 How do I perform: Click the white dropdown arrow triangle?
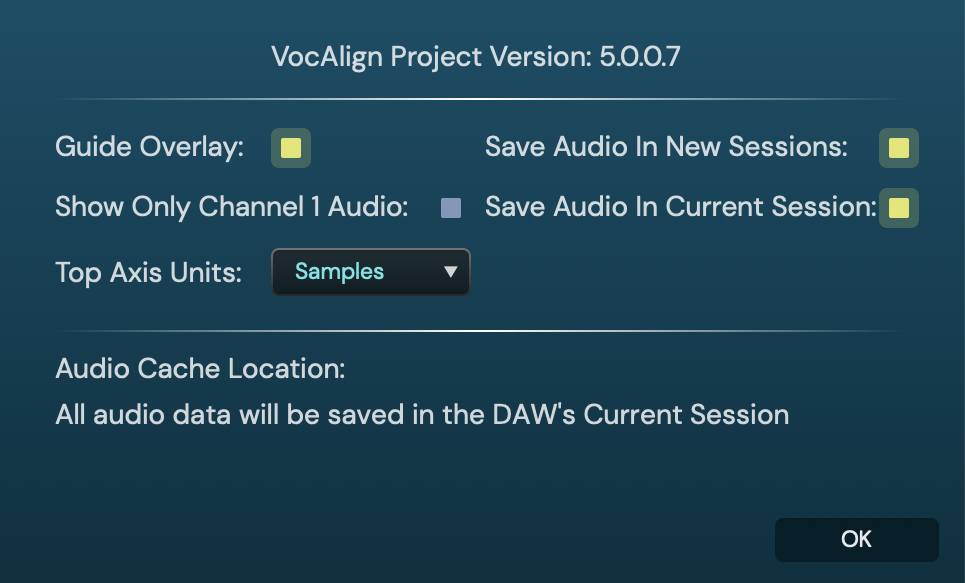coord(450,272)
